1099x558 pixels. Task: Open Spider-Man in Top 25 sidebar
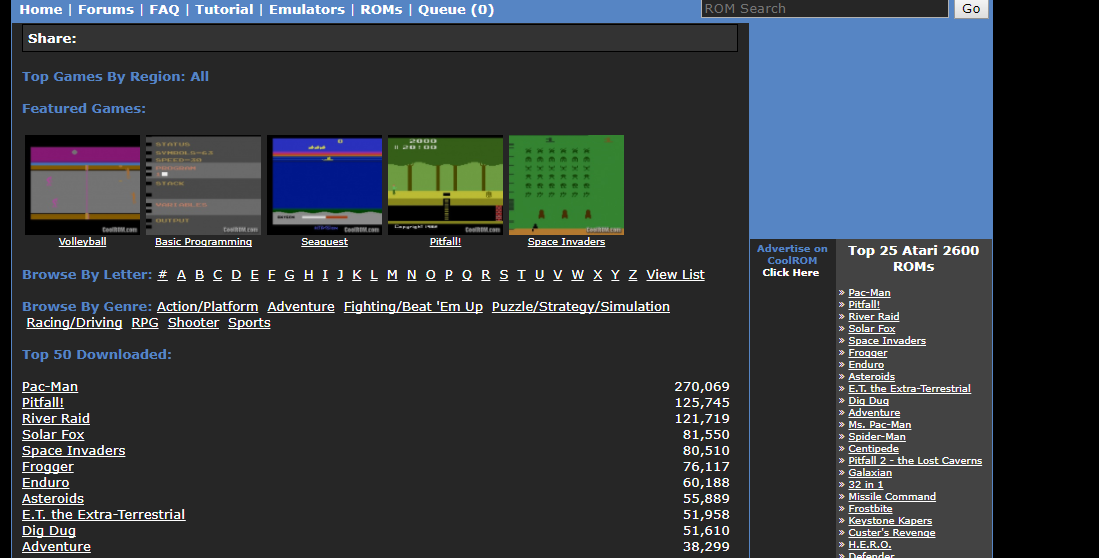pos(877,437)
